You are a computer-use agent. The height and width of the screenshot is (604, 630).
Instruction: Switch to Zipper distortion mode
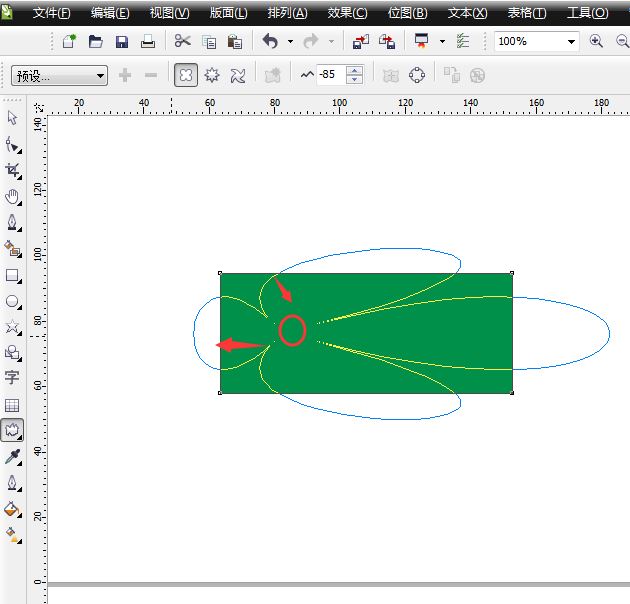click(x=212, y=76)
